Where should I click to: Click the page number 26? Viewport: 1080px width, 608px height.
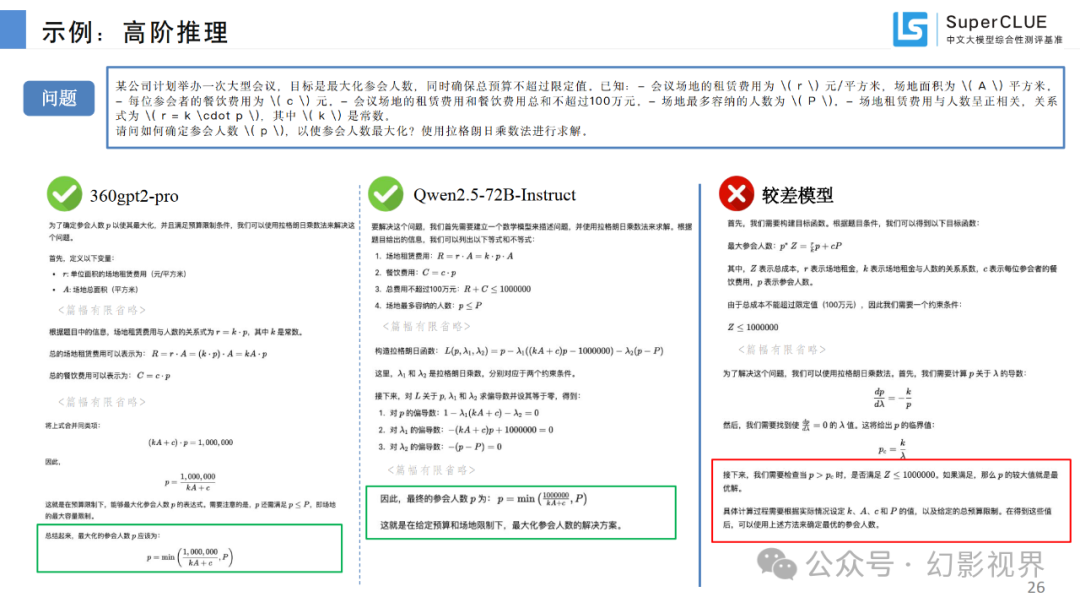[x=1036, y=587]
